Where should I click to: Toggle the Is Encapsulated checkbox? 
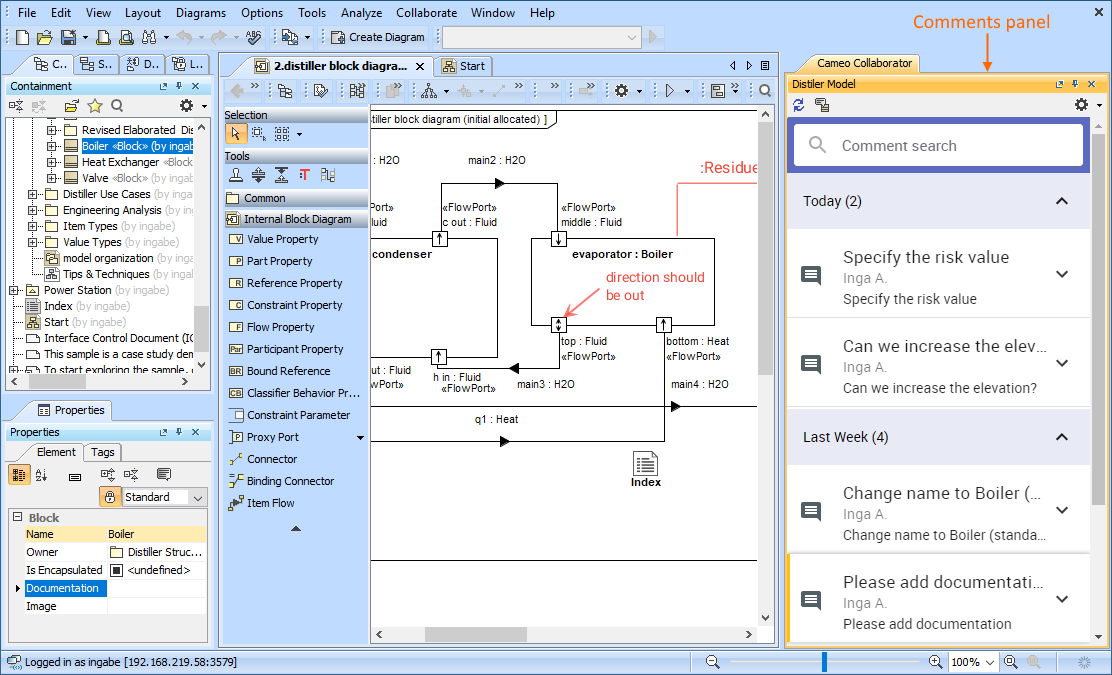point(116,570)
